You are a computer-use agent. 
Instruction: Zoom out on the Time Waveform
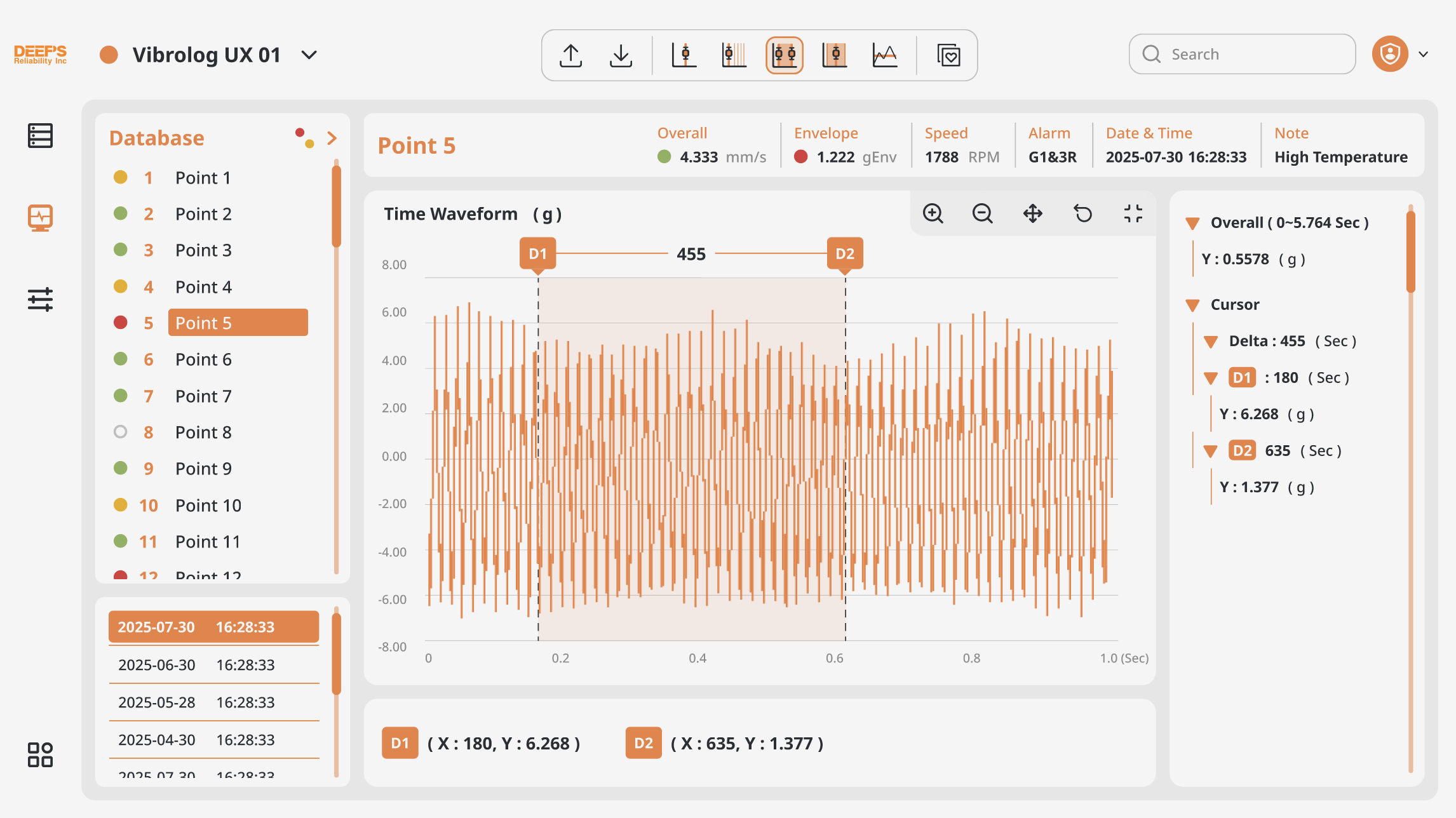click(x=983, y=213)
